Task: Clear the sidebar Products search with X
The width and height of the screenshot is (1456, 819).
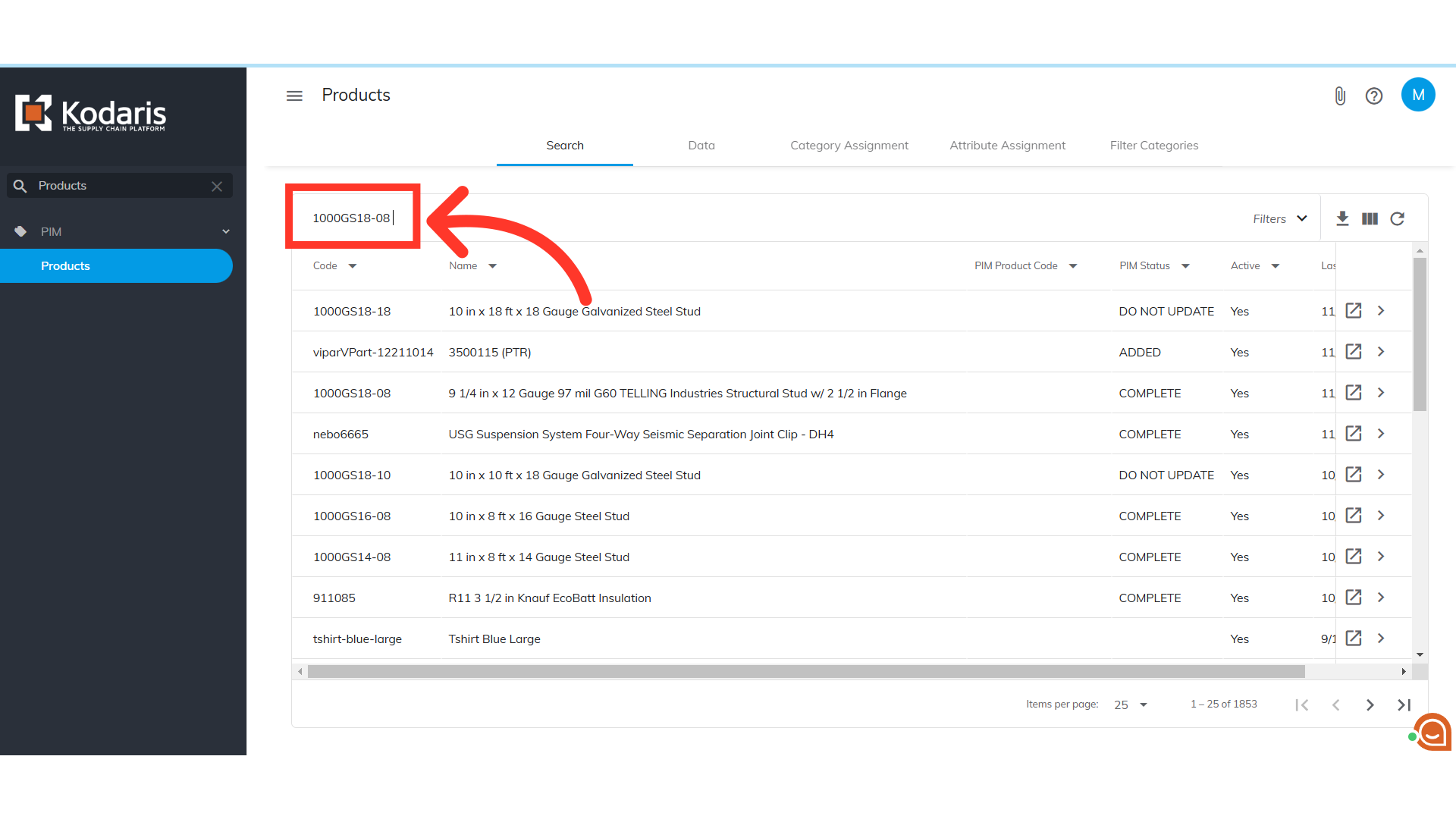Action: [217, 186]
